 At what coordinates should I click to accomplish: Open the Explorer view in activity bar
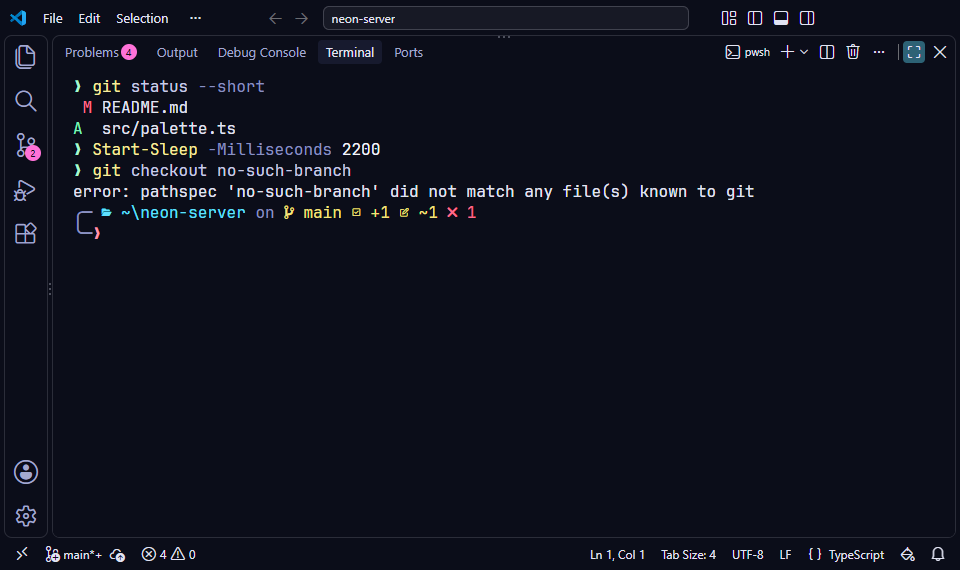tap(26, 57)
